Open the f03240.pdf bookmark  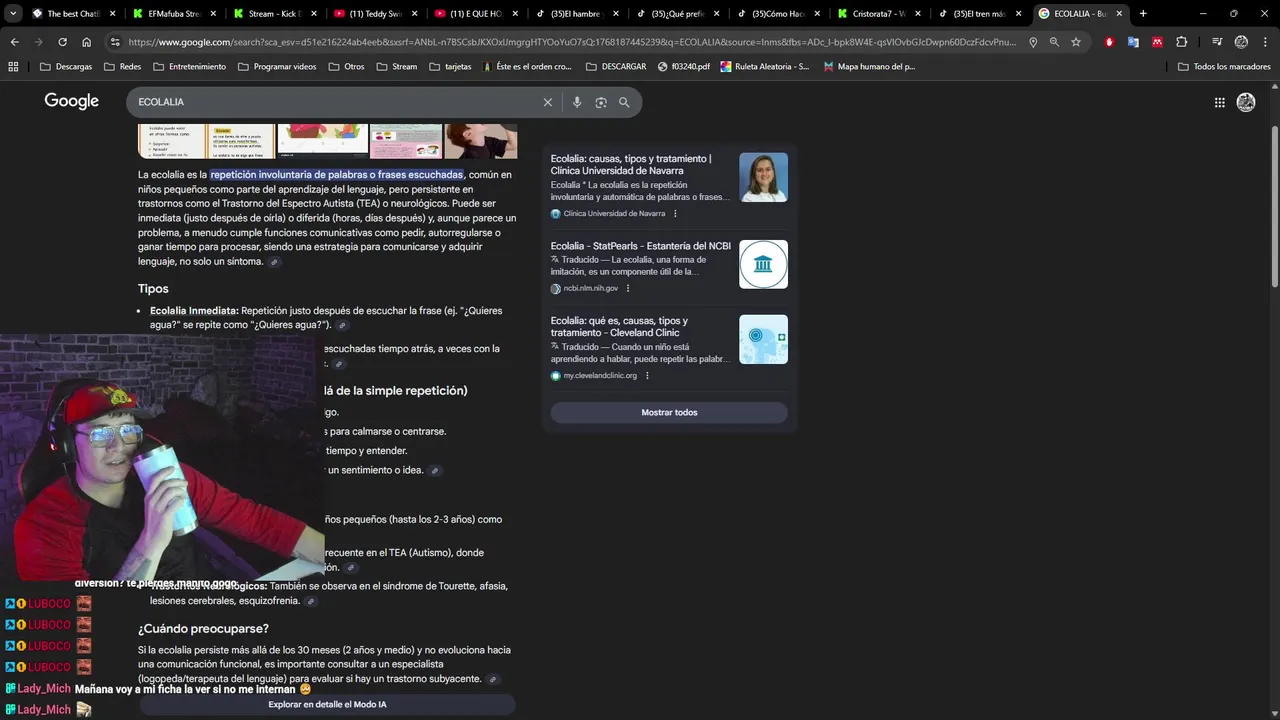[684, 66]
